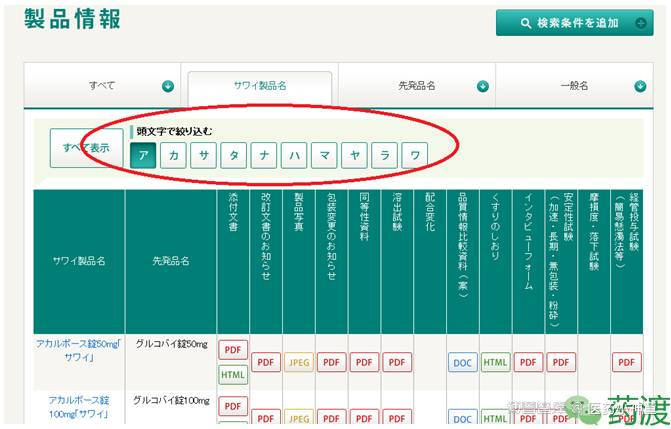Select the サワイ製品名 tab

pyautogui.click(x=260, y=86)
